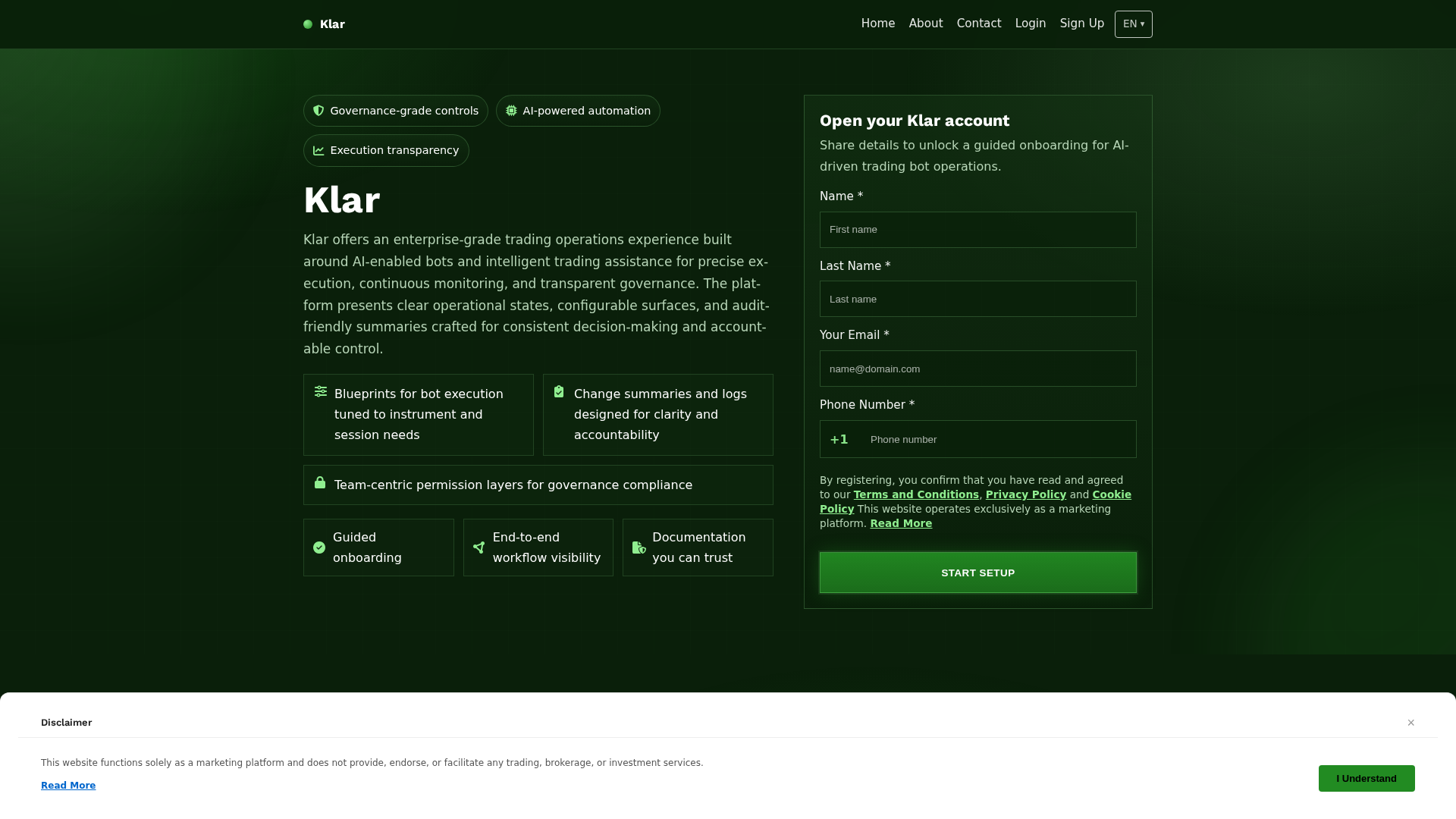Click the Guided onboarding card text
The height and width of the screenshot is (819, 1456).
click(368, 548)
